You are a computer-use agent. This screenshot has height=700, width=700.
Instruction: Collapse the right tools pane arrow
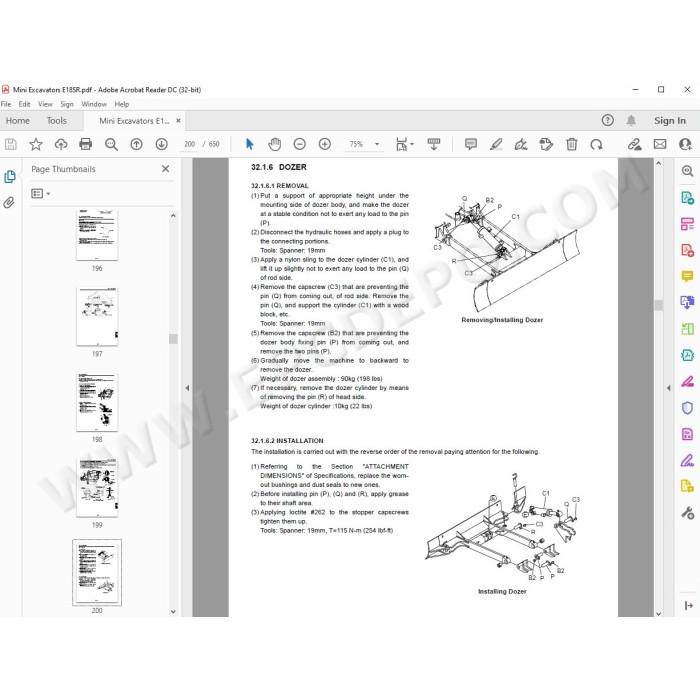(x=668, y=388)
